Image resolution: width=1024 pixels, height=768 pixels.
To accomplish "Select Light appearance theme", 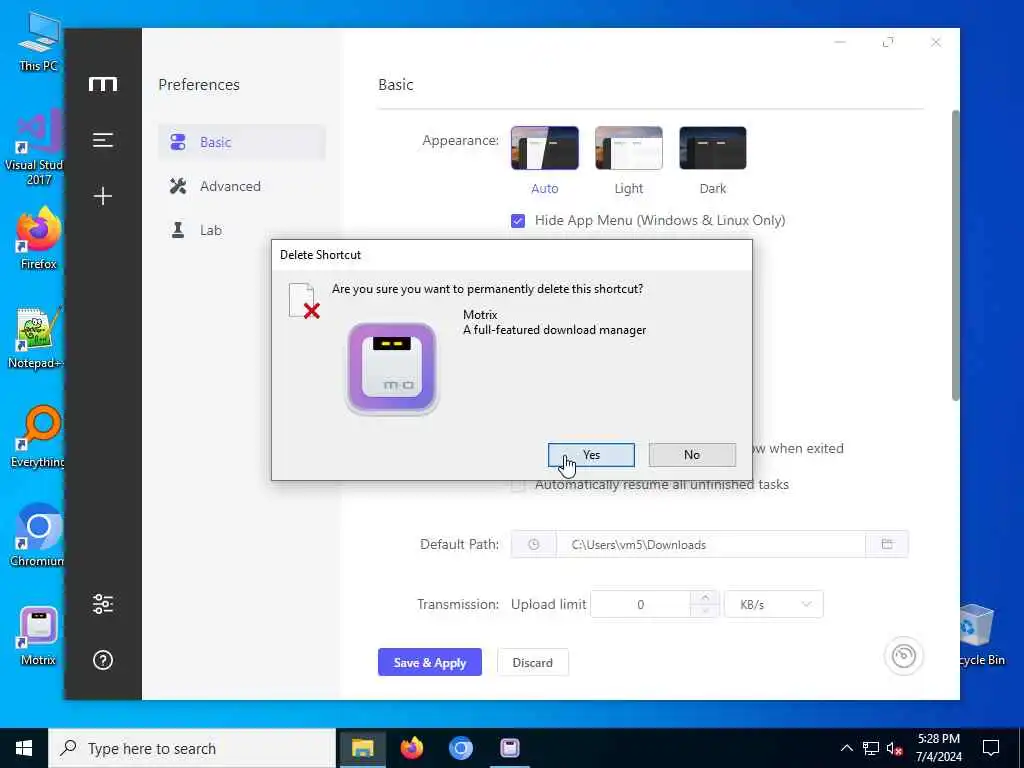I will [x=628, y=161].
